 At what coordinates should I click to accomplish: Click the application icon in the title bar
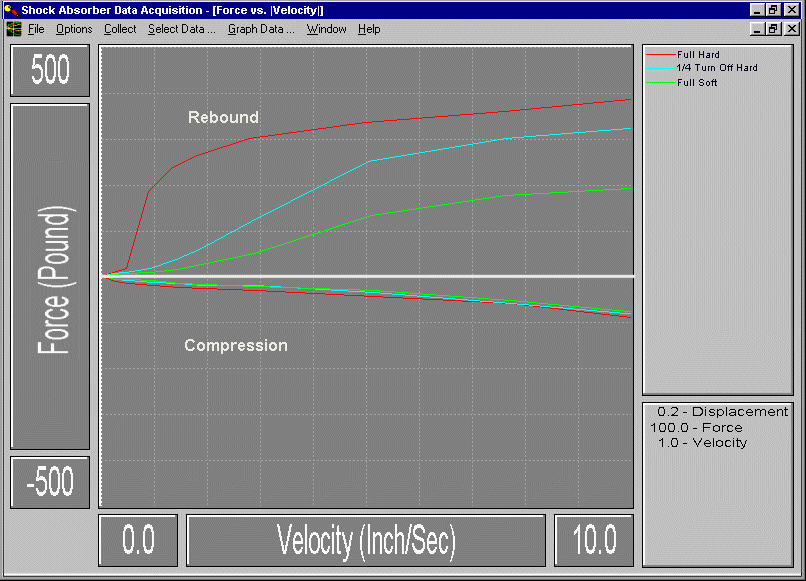(x=11, y=10)
